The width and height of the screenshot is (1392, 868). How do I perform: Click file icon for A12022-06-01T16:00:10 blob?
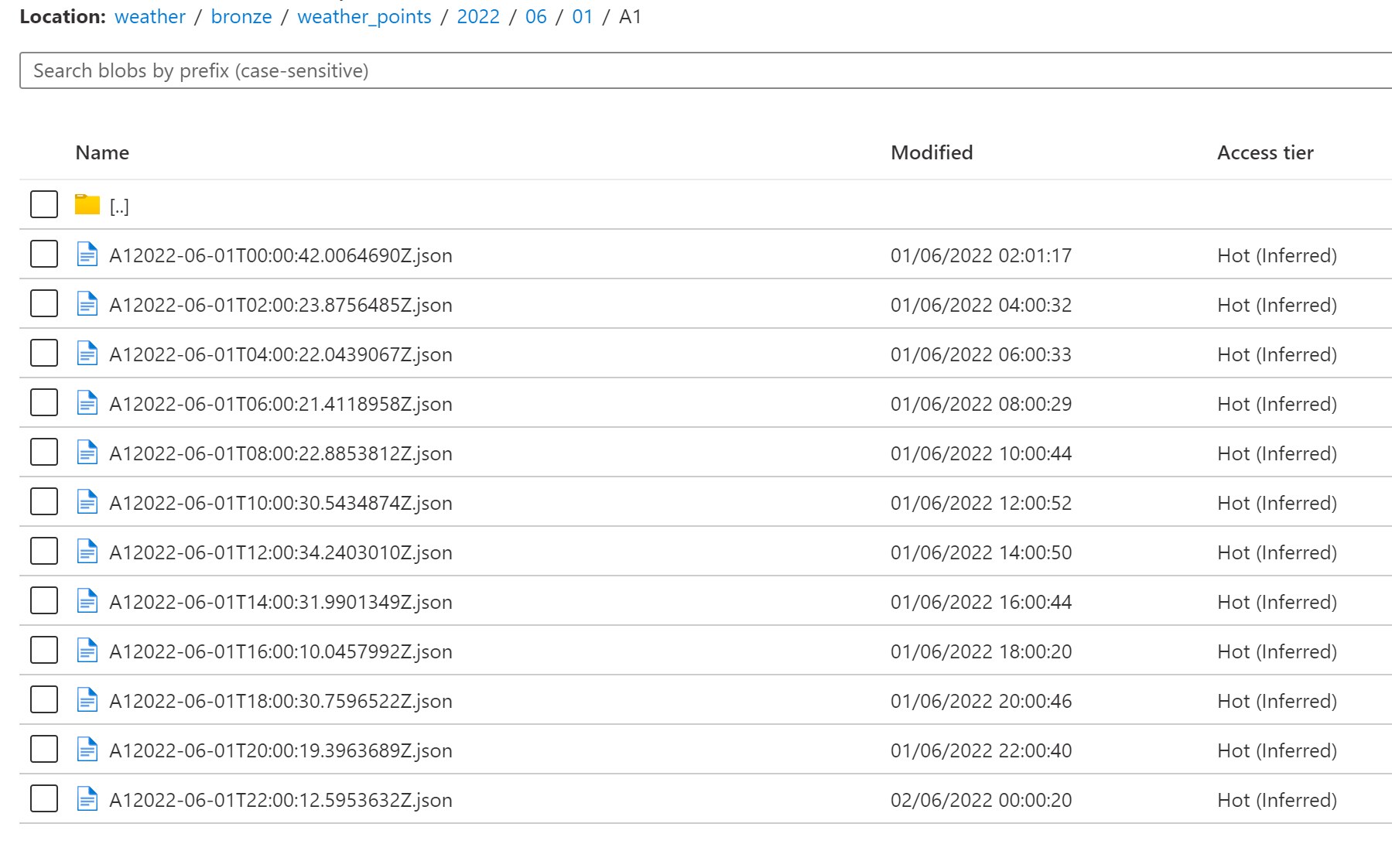pos(87,651)
